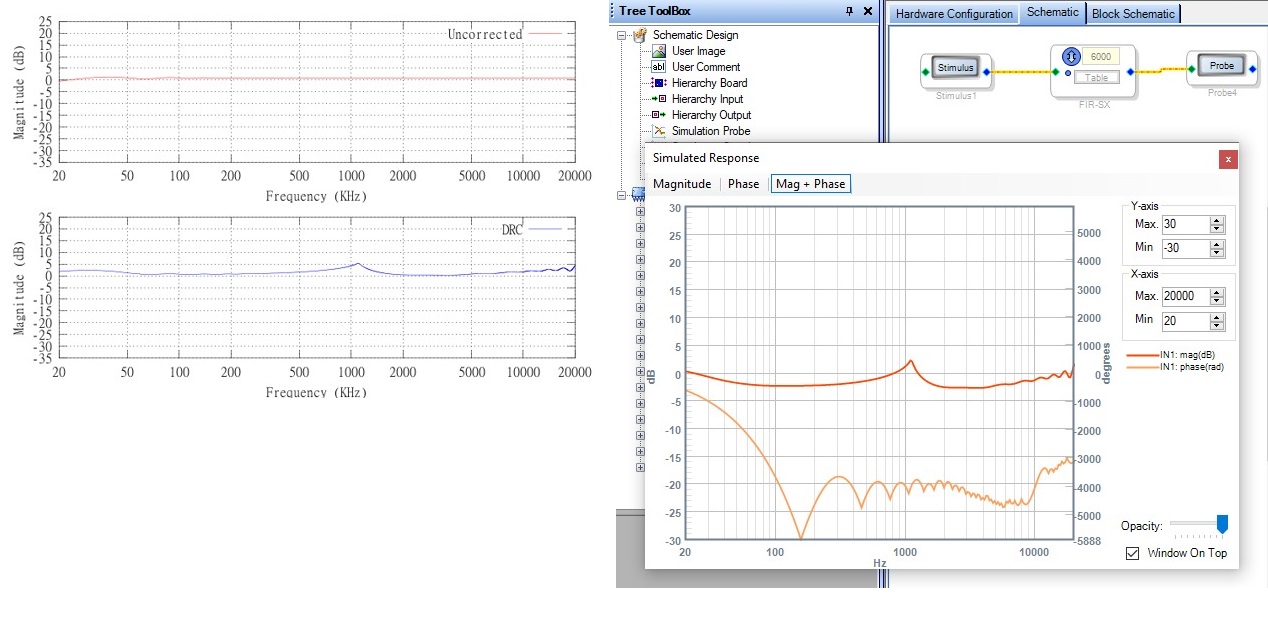Select the Hierarchy Board icon

(x=659, y=83)
